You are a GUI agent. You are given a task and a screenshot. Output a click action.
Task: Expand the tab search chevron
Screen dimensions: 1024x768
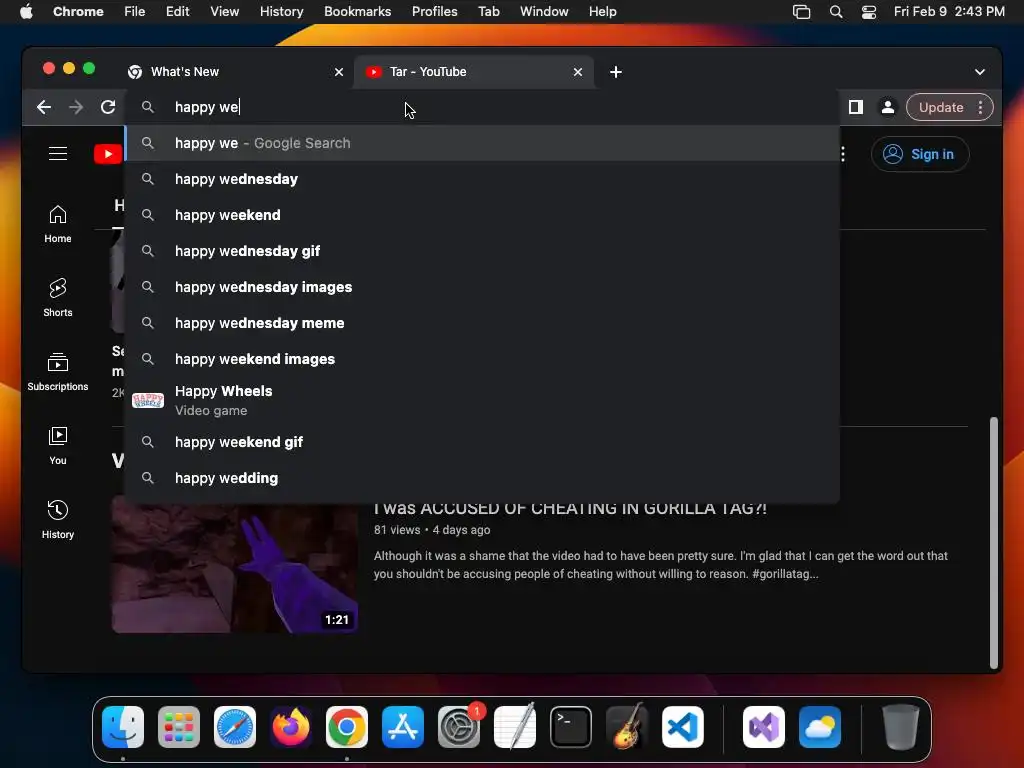pyautogui.click(x=980, y=72)
